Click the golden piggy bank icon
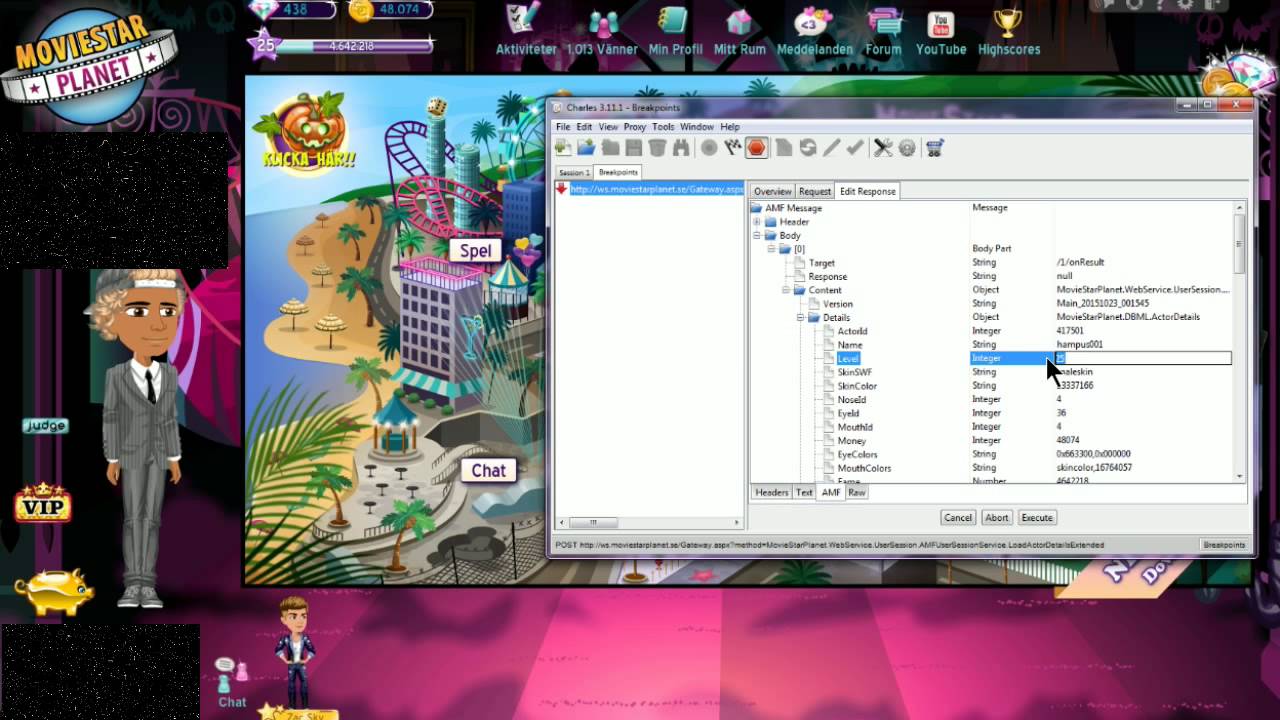The width and height of the screenshot is (1280, 720). click(x=54, y=590)
